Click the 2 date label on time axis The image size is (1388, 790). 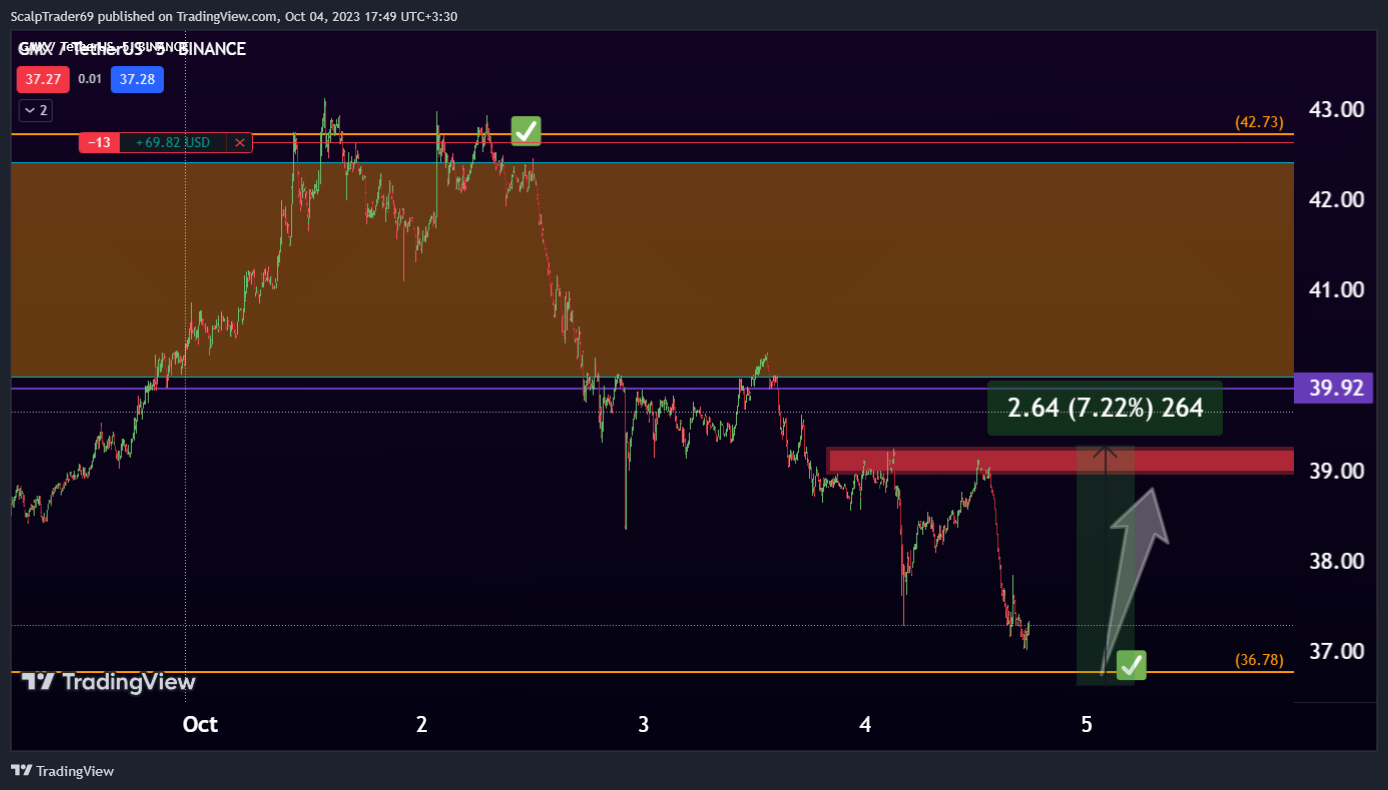[422, 724]
